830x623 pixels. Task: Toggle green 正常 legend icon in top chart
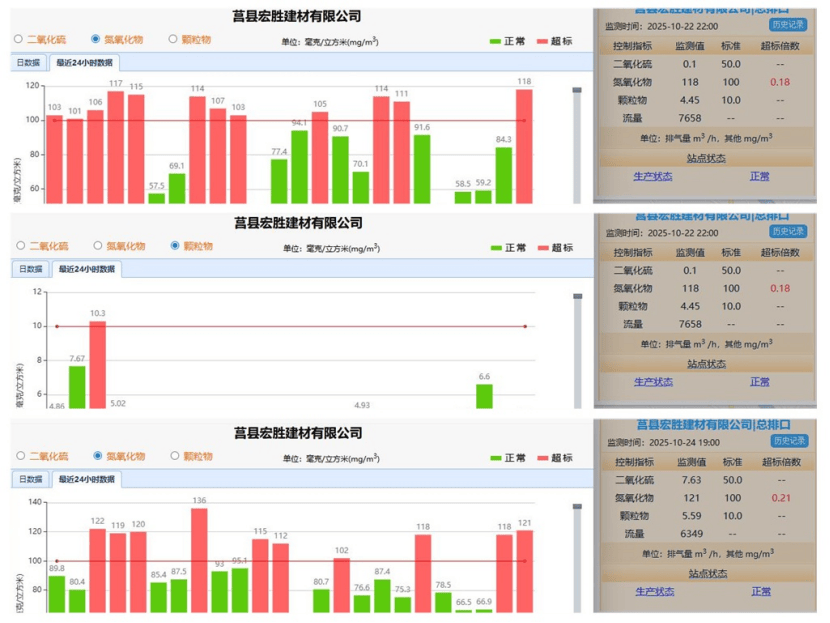coord(496,41)
